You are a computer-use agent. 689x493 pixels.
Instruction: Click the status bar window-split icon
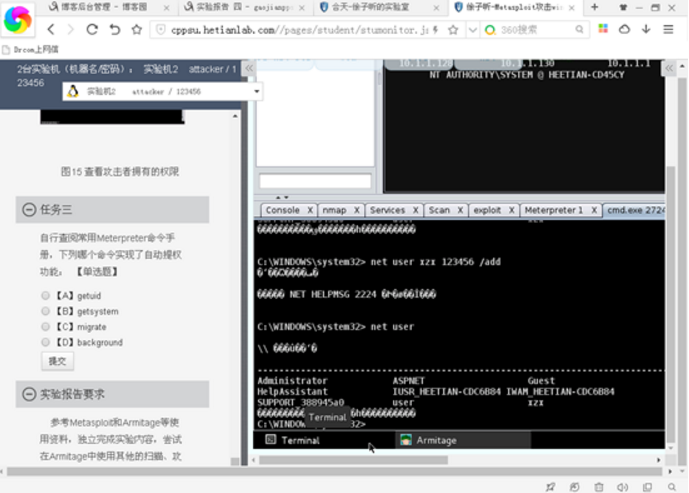647,487
